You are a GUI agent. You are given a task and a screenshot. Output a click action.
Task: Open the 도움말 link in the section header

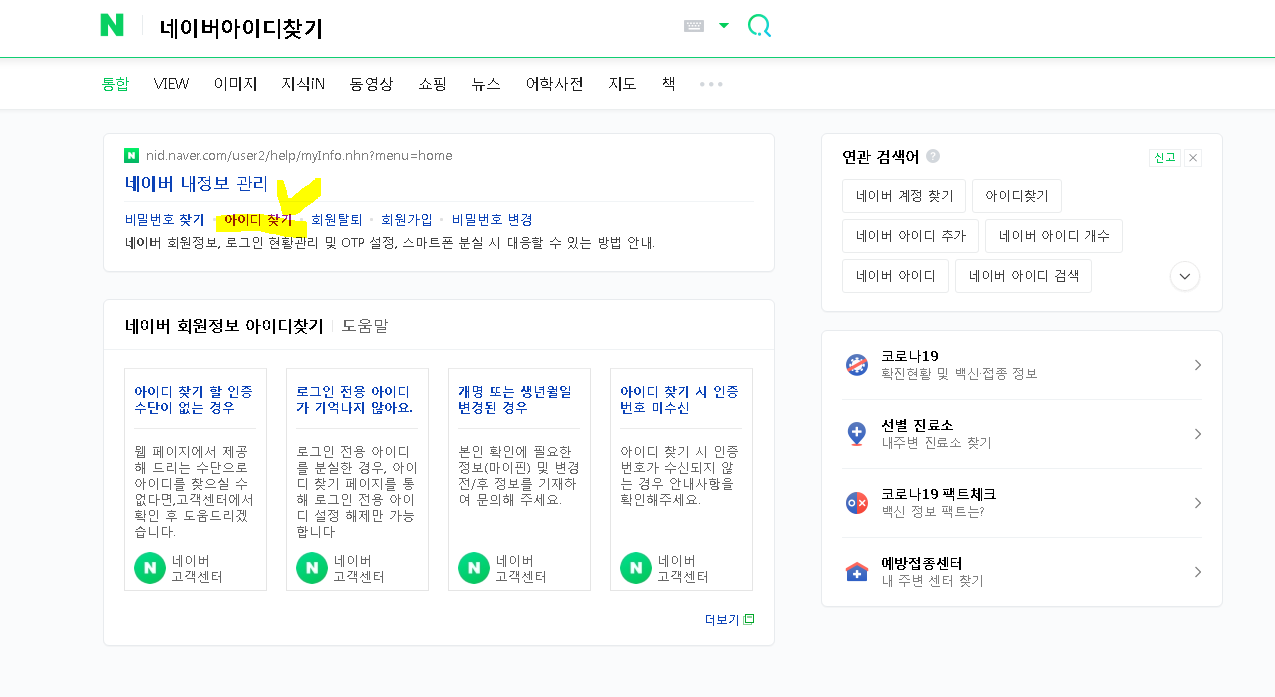click(365, 325)
